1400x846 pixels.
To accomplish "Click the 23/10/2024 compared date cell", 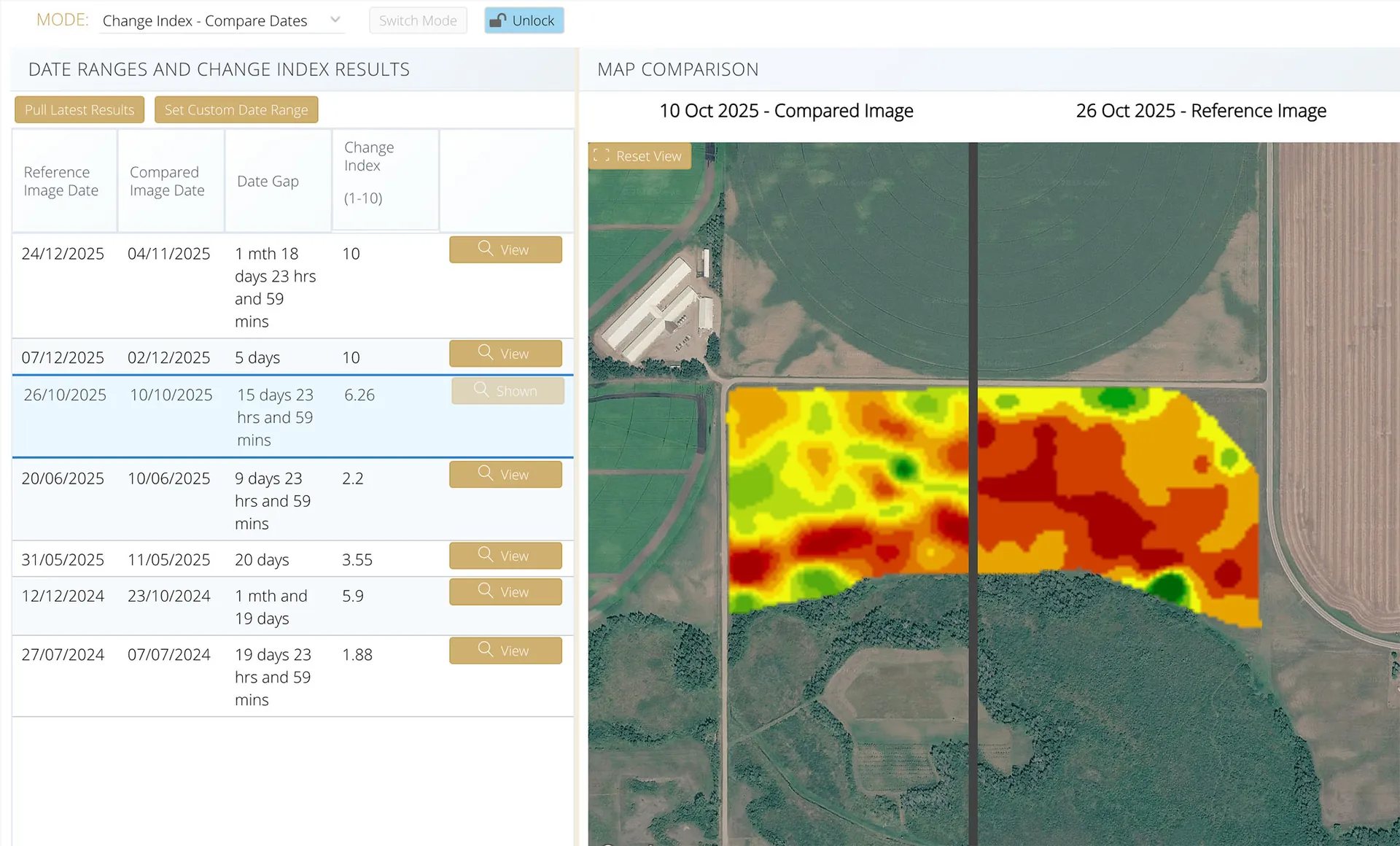I will point(169,596).
